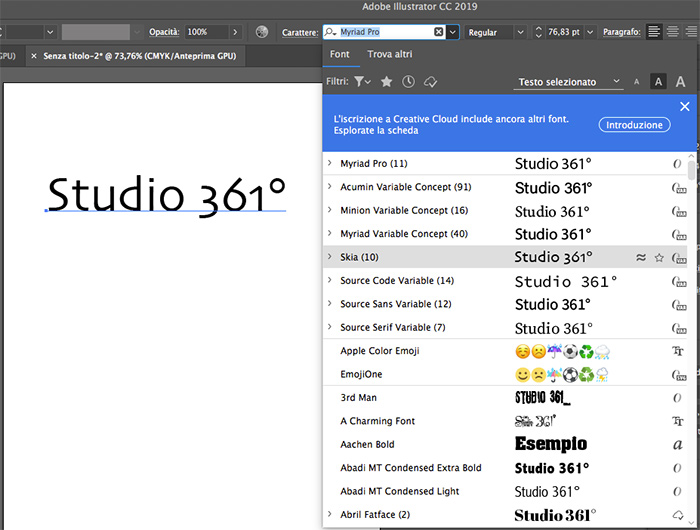This screenshot has width=700, height=530.
Task: Select the 3rd Man font
Action: click(504, 397)
